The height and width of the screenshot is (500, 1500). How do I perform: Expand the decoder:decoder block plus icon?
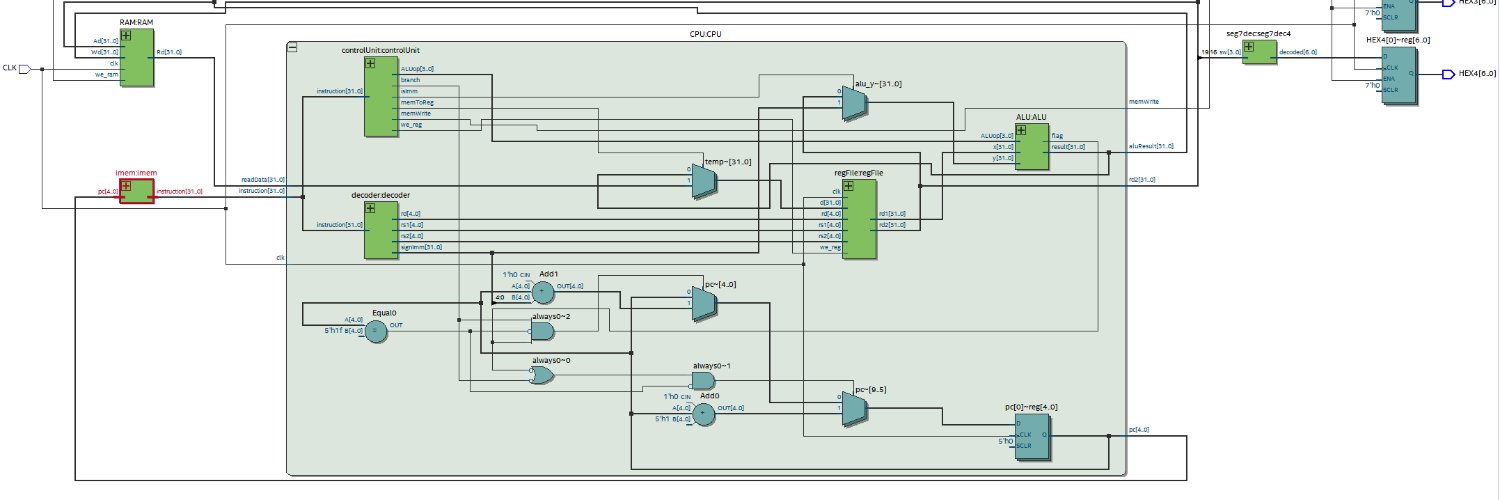[370, 208]
